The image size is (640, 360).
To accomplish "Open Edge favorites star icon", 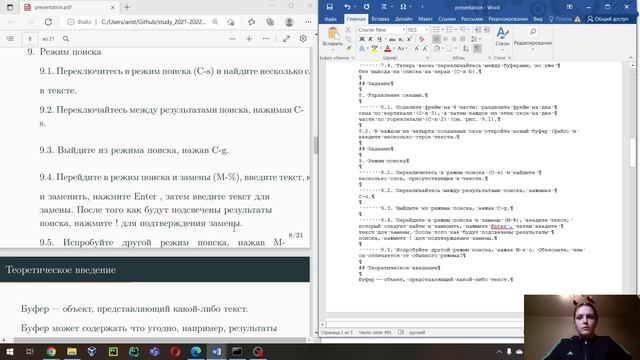I will coord(251,22).
